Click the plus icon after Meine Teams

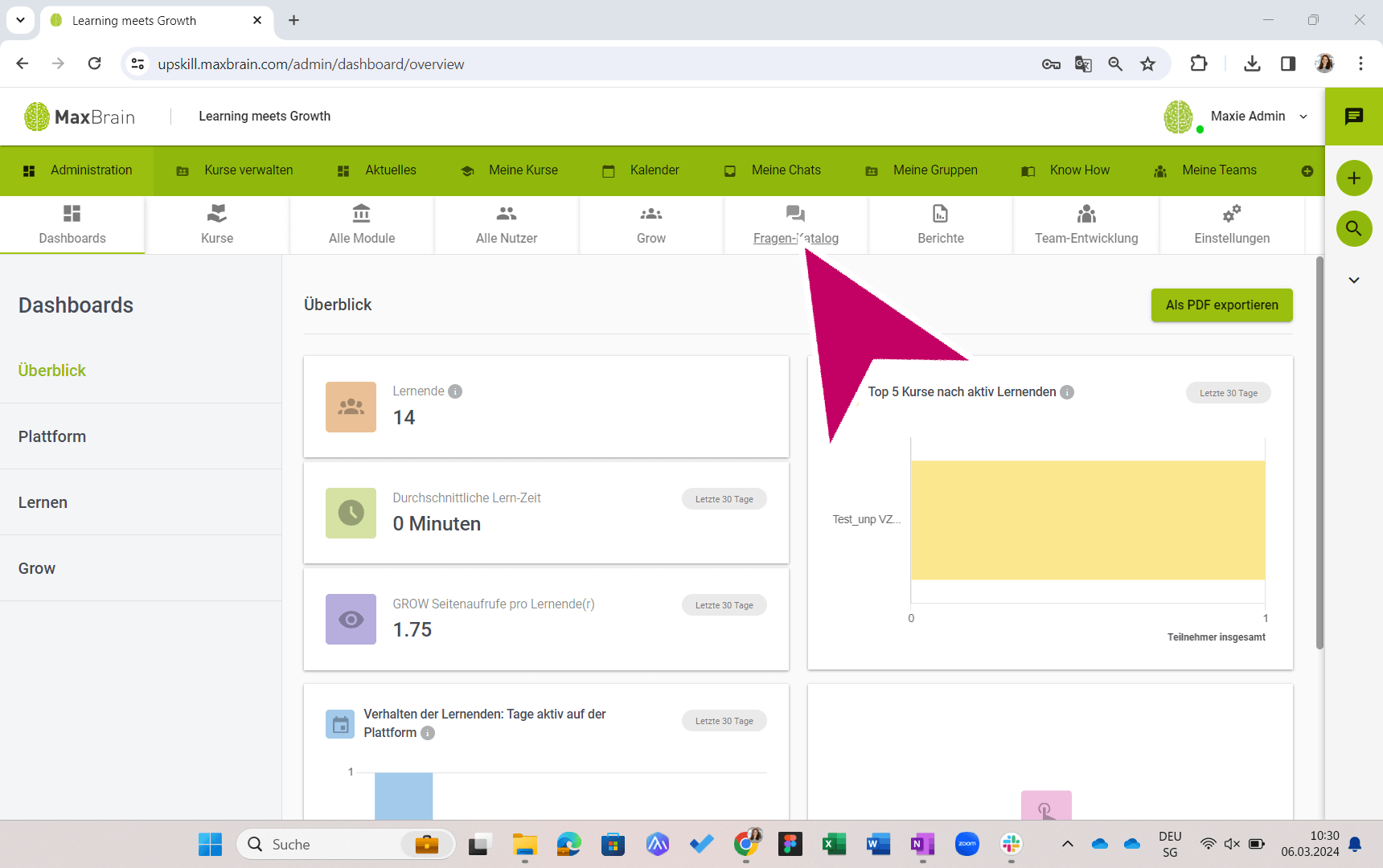tap(1307, 171)
